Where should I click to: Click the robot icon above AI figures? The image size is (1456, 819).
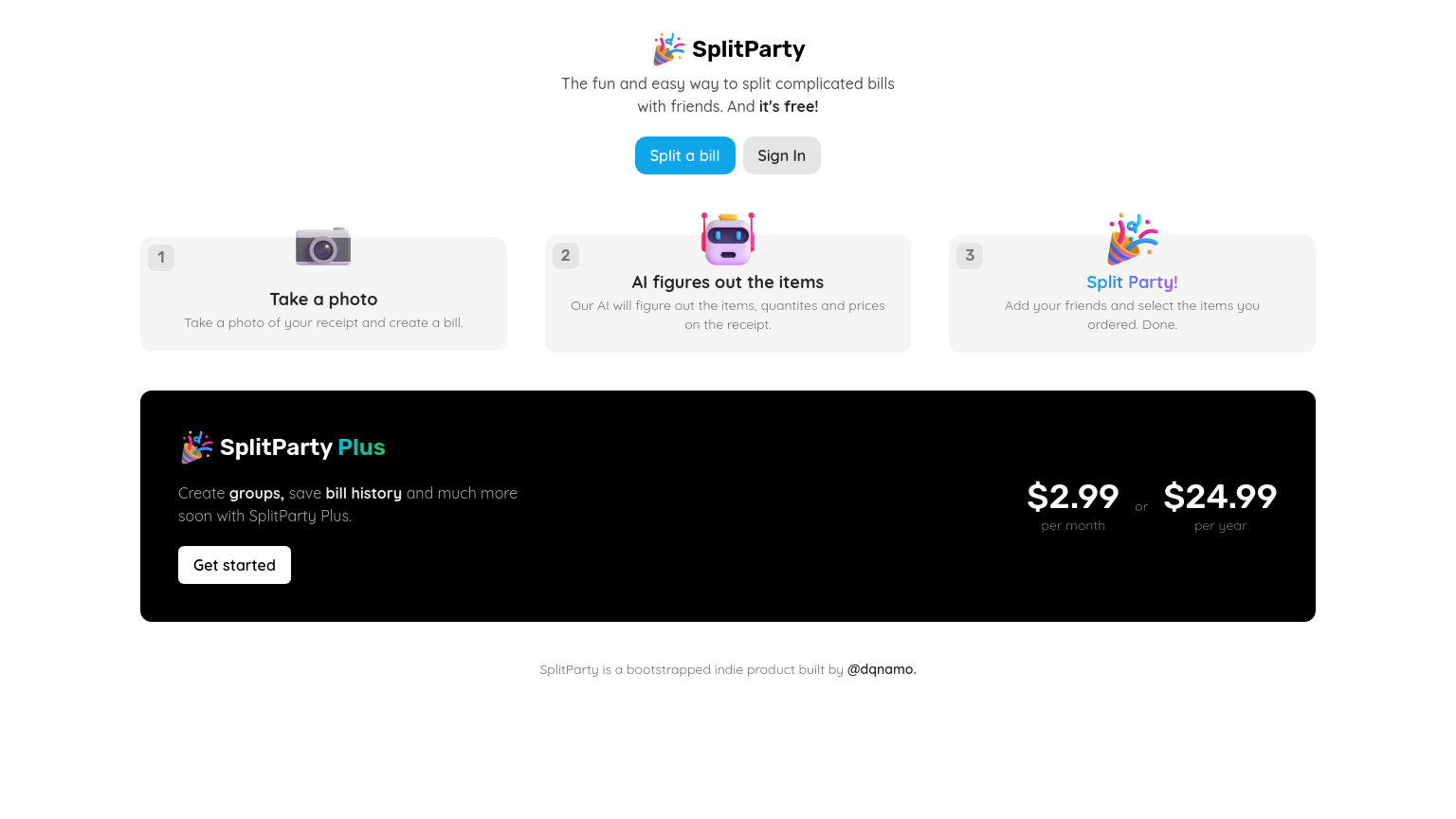(x=728, y=239)
